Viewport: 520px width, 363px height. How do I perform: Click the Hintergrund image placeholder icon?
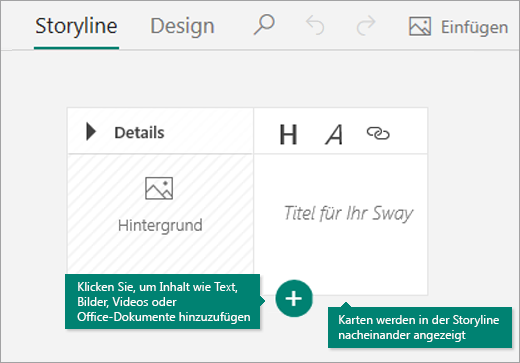click(159, 188)
